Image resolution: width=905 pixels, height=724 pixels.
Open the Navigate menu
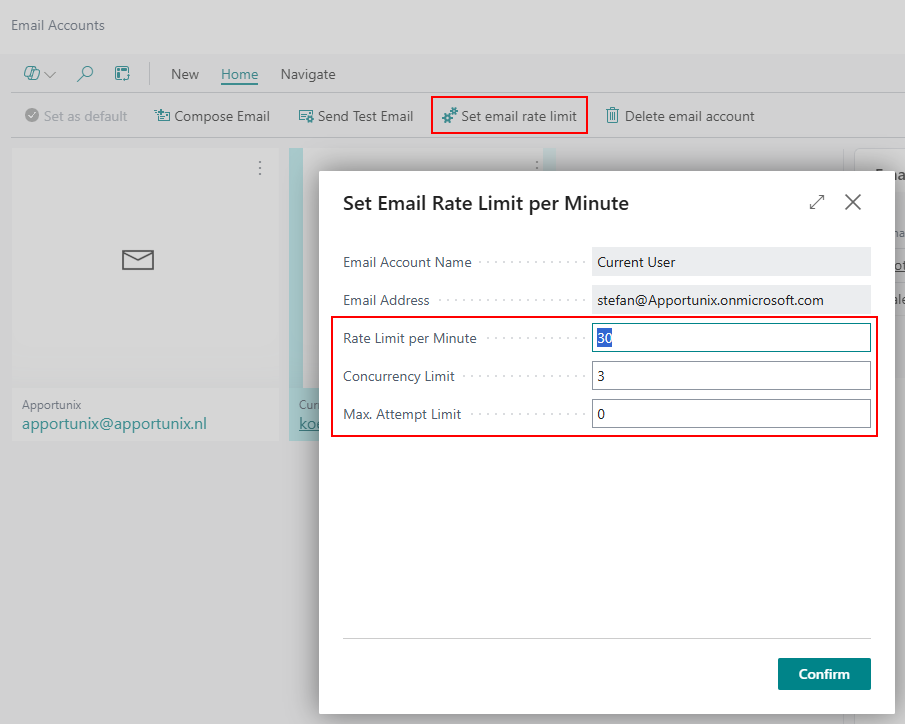coord(308,74)
